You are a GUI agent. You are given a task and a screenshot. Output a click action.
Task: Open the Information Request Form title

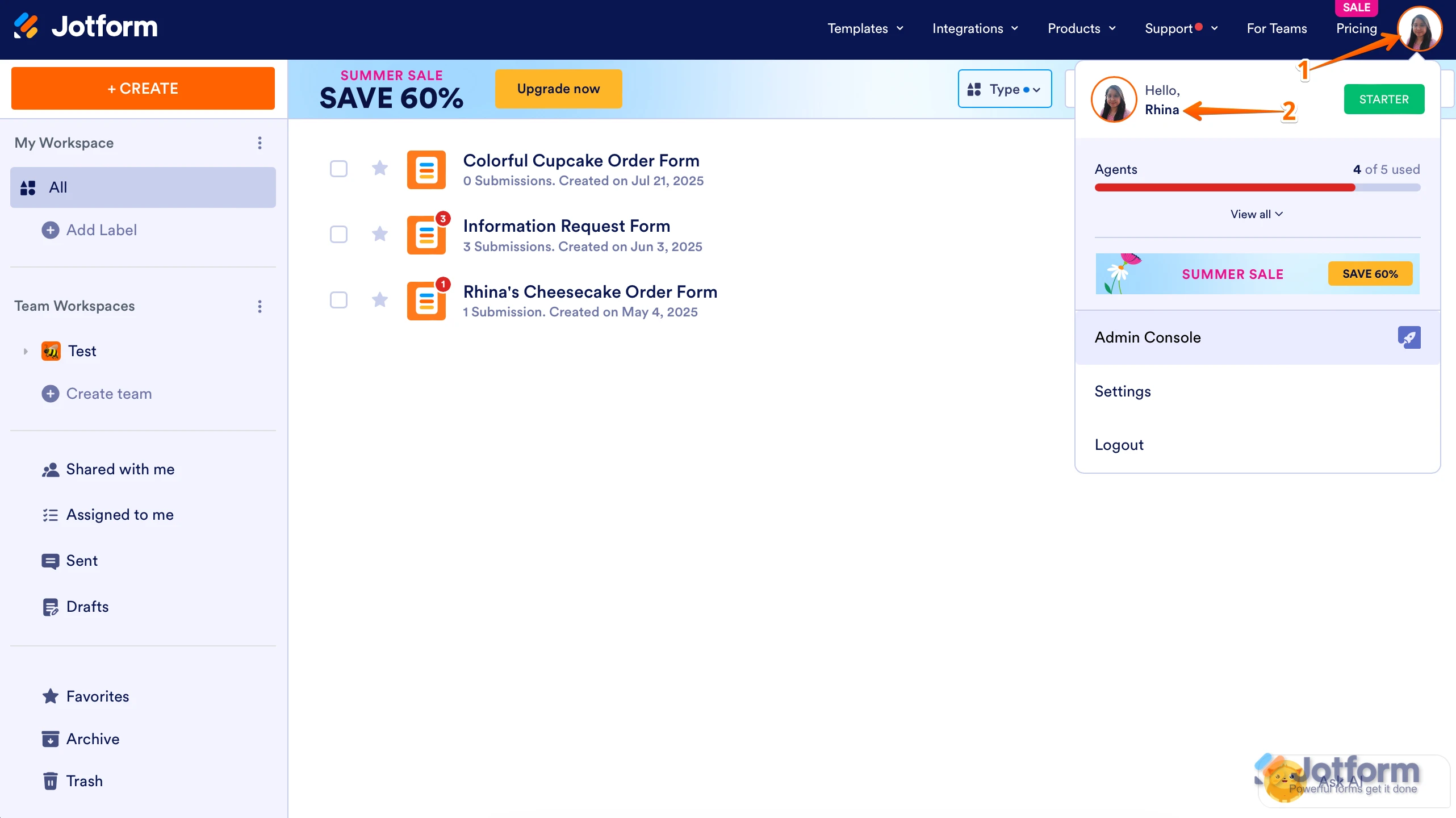[566, 226]
